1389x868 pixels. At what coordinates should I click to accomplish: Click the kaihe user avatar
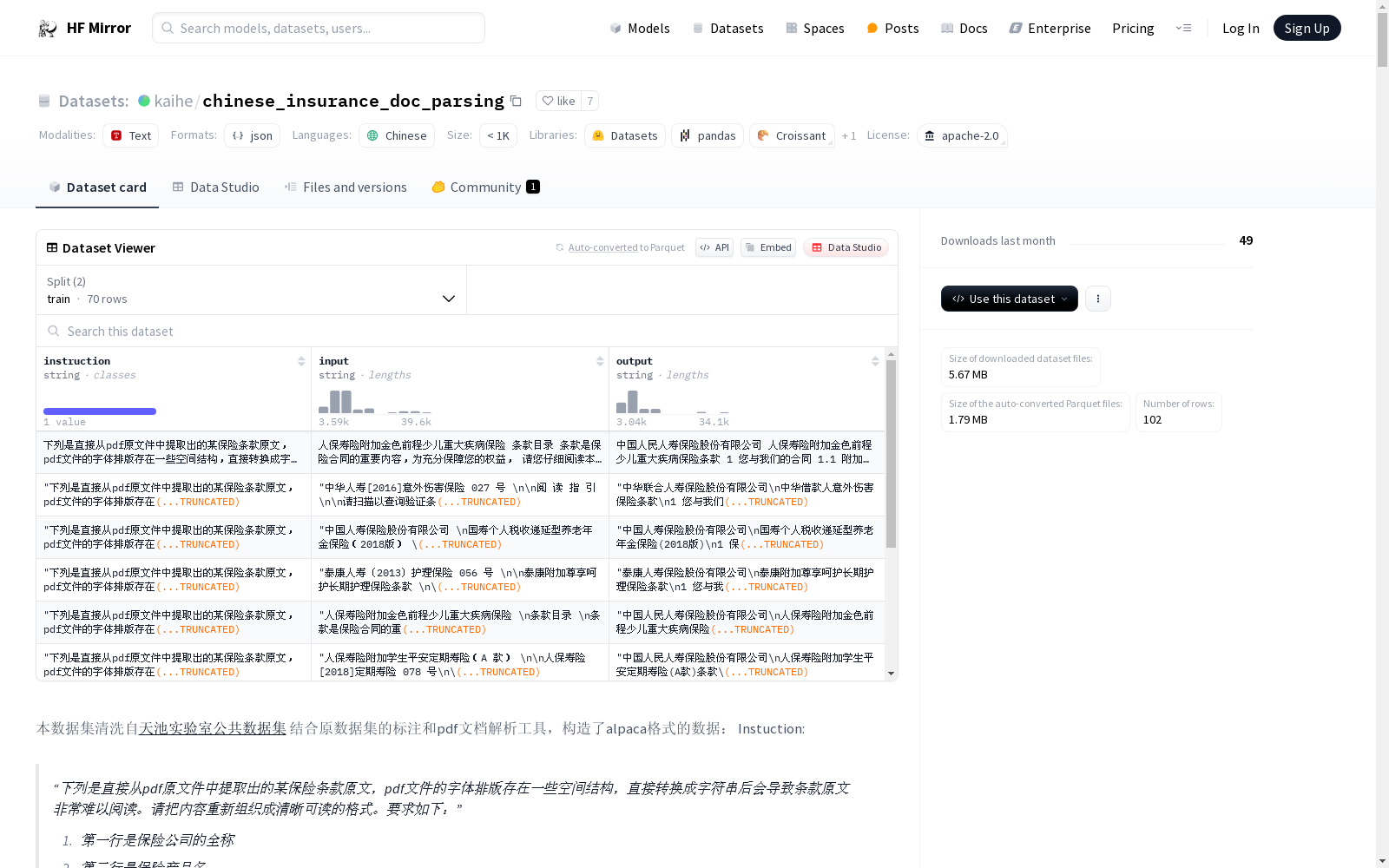[x=144, y=101]
